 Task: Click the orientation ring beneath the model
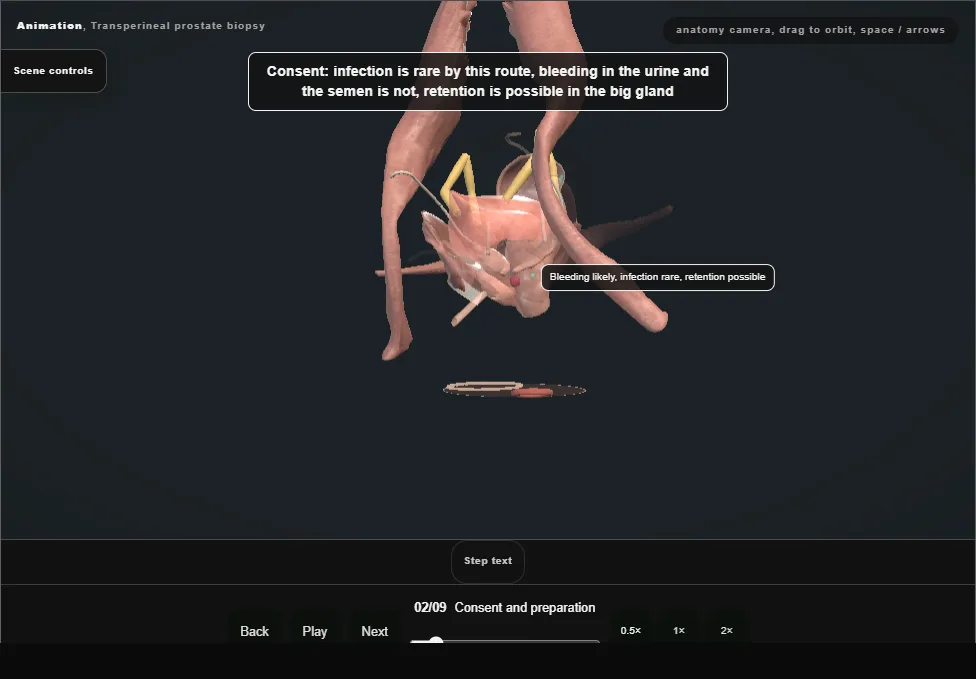(x=514, y=390)
